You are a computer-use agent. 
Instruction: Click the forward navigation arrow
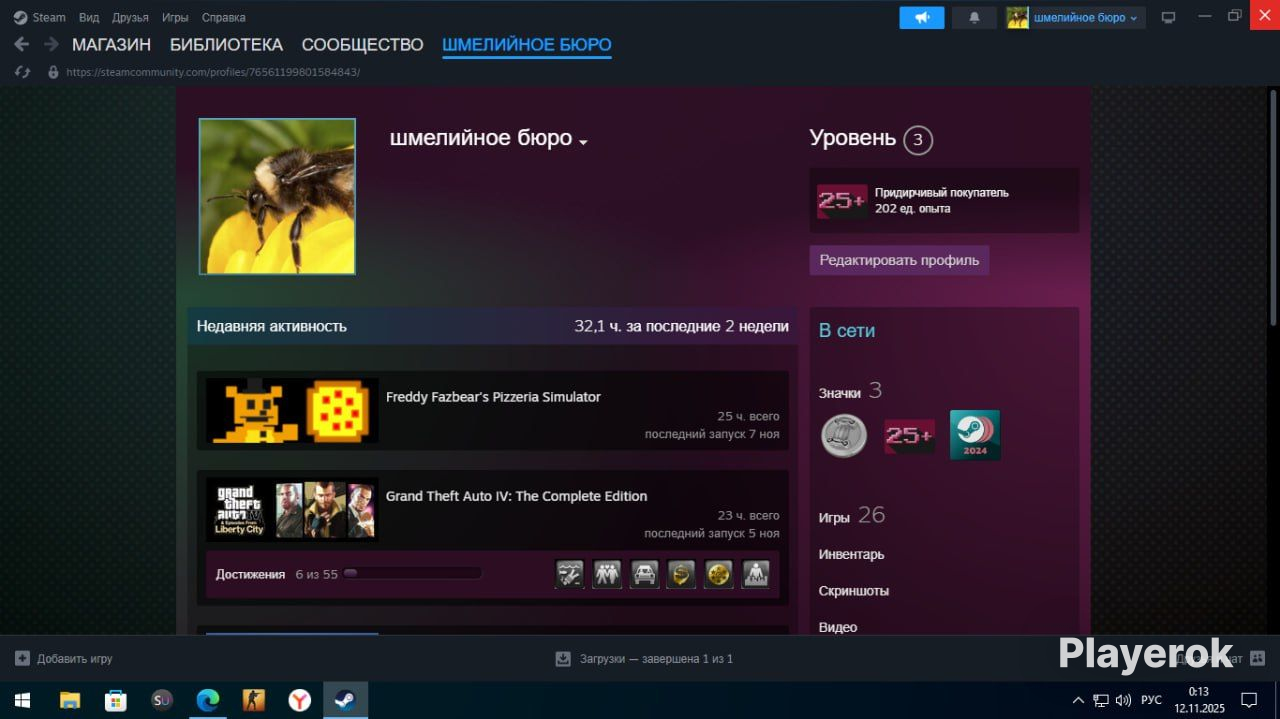pos(51,44)
